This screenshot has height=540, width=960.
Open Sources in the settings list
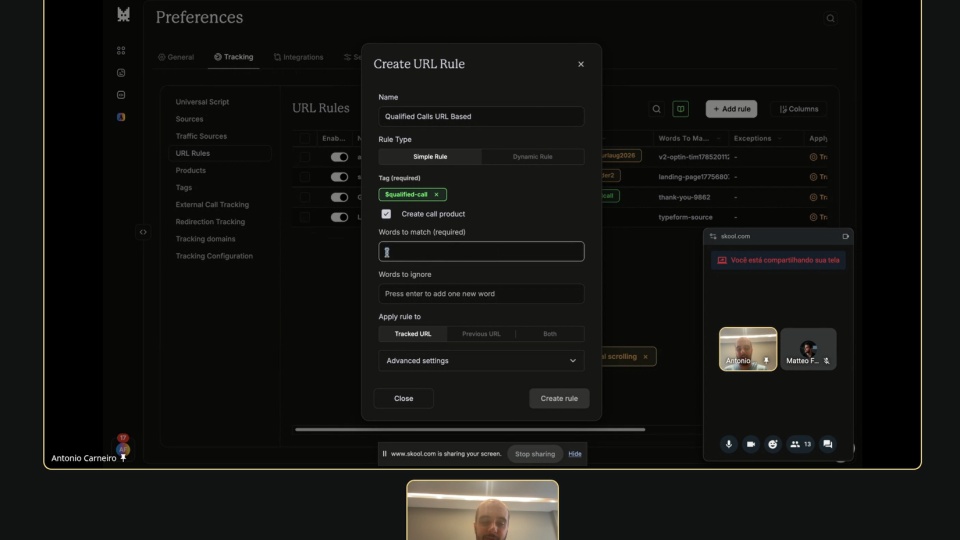tap(189, 119)
